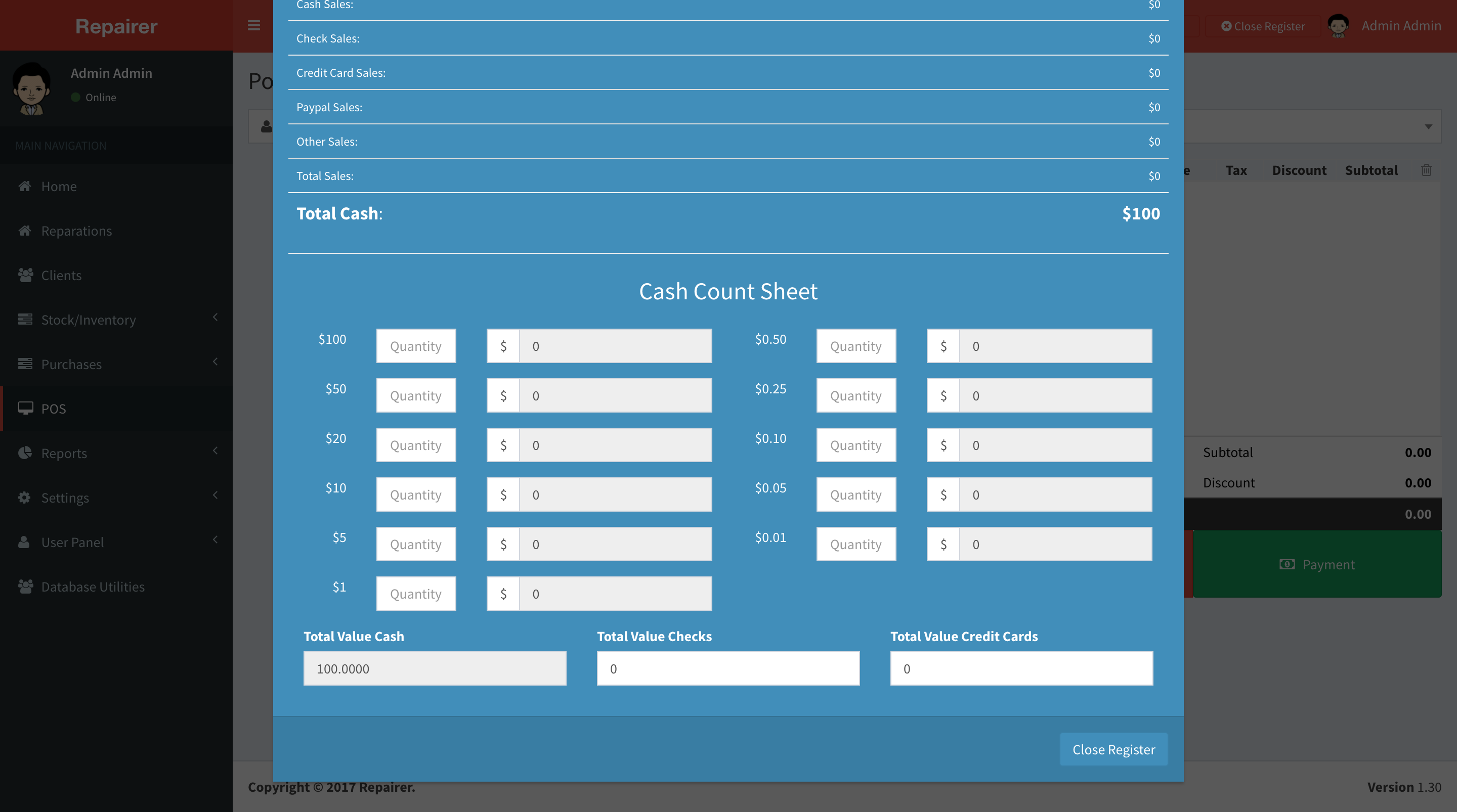Open the Database Utilities menu item
Screen dimensions: 1457x812
116,587
